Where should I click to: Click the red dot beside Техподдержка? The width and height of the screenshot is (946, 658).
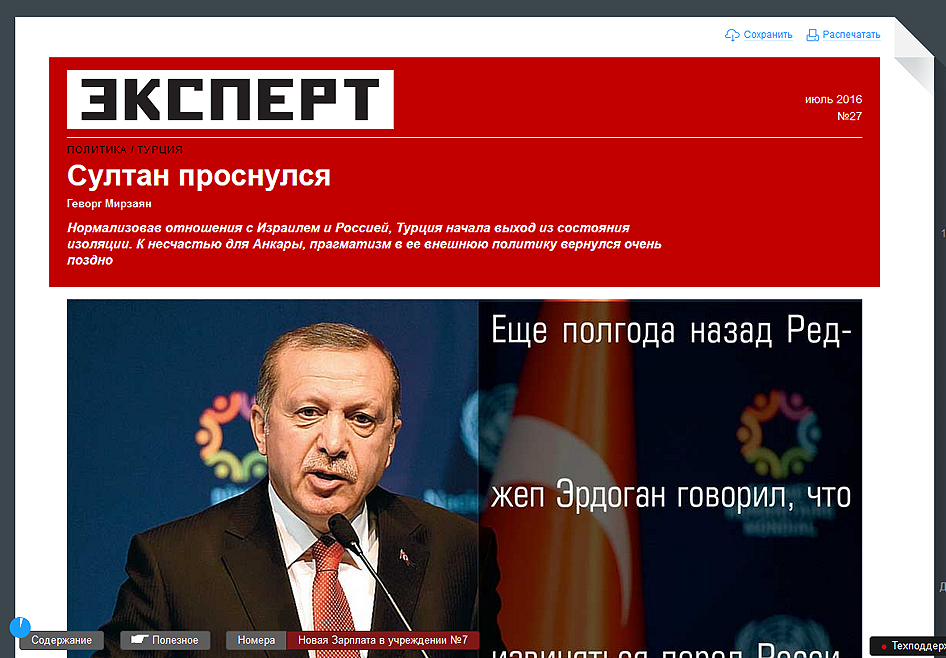click(884, 647)
